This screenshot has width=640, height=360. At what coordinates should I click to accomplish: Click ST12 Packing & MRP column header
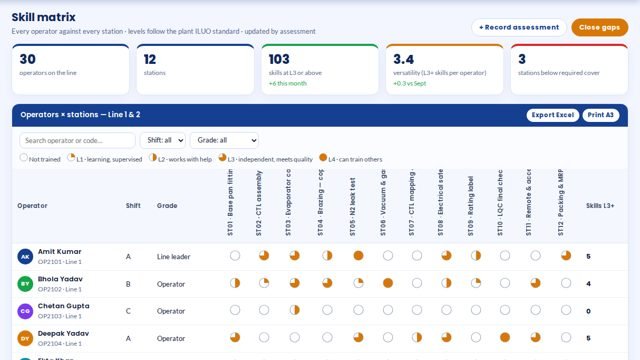coord(560,203)
